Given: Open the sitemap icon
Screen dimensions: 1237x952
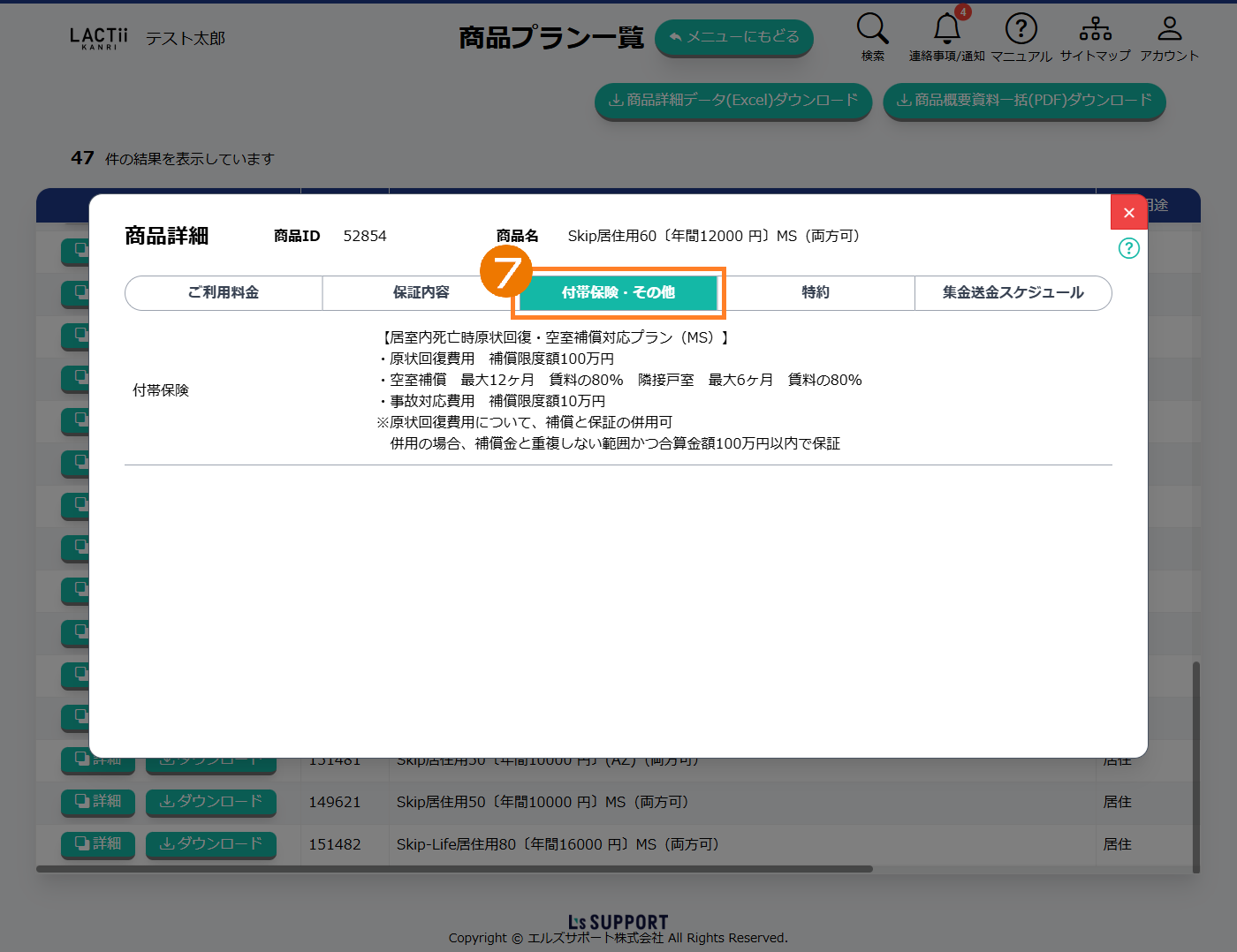Looking at the screenshot, I should (x=1095, y=29).
